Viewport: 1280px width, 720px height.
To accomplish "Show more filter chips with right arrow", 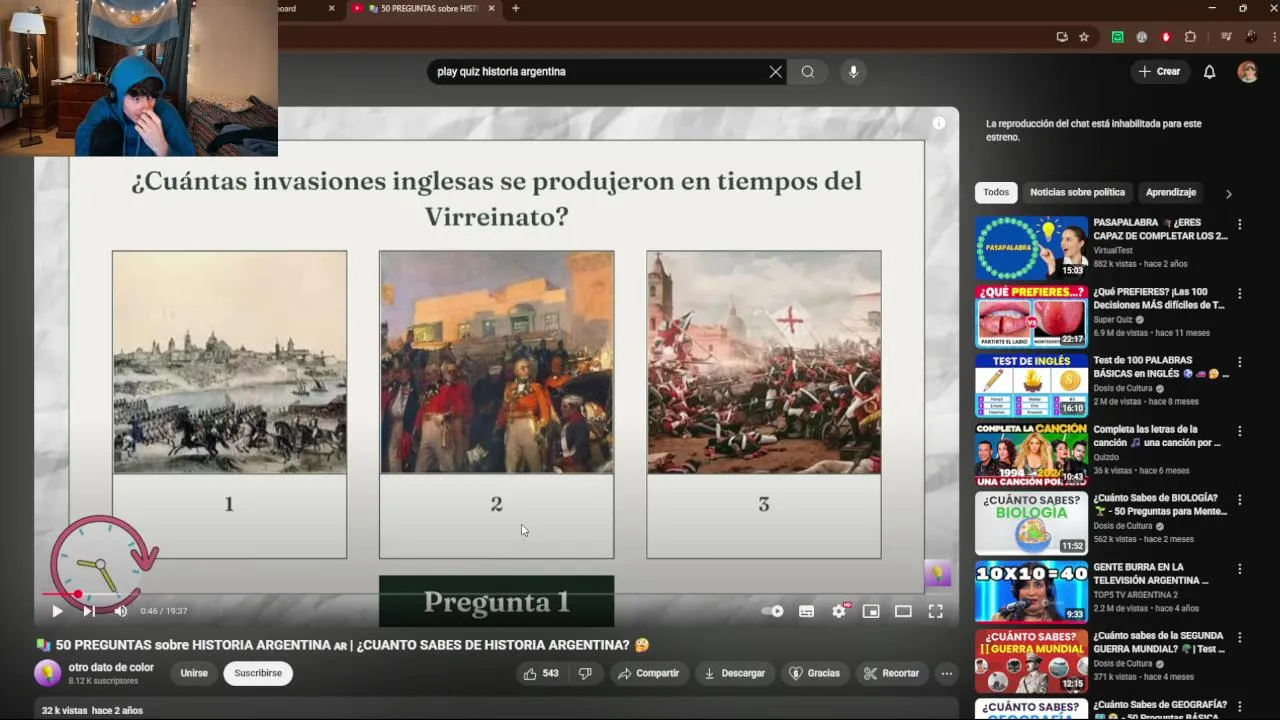I will point(1229,193).
